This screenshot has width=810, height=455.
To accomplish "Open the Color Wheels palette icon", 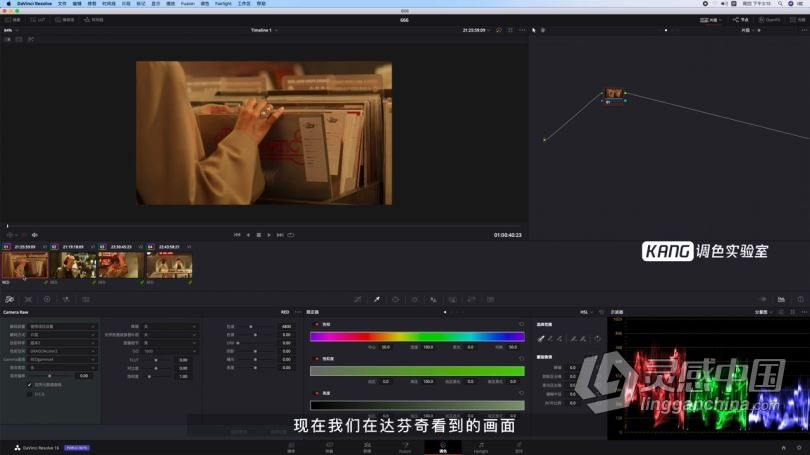I will pos(47,300).
